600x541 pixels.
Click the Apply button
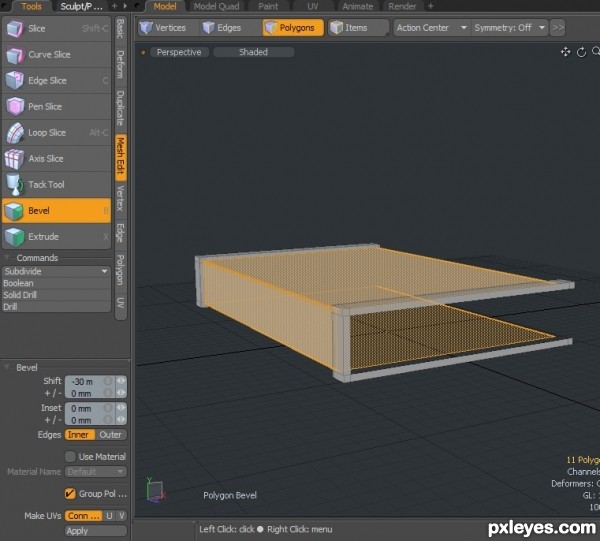click(x=96, y=531)
